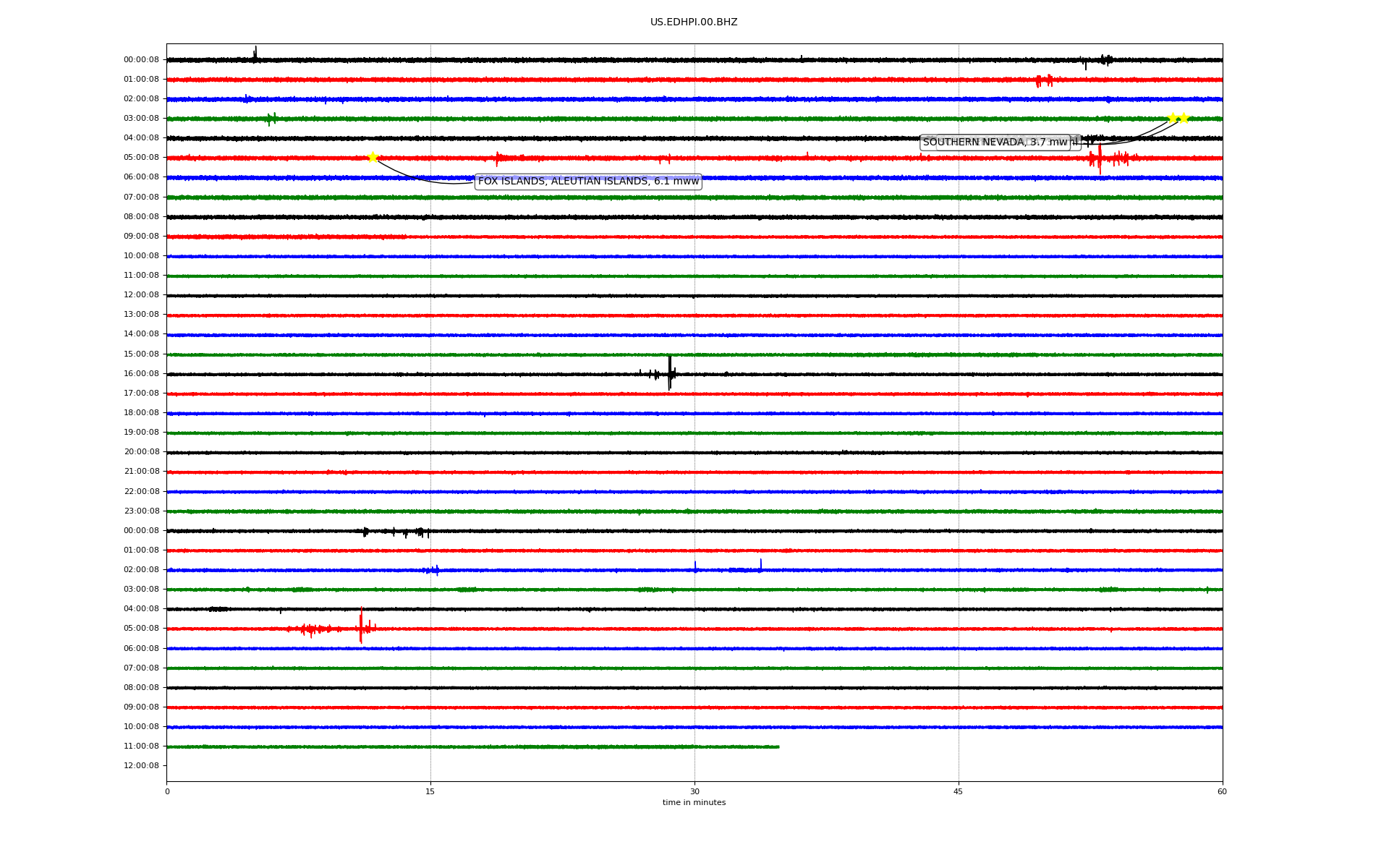Select the SOUTHERN NEVADA 3.7 annotation label
The image size is (1389, 868).
(995, 142)
